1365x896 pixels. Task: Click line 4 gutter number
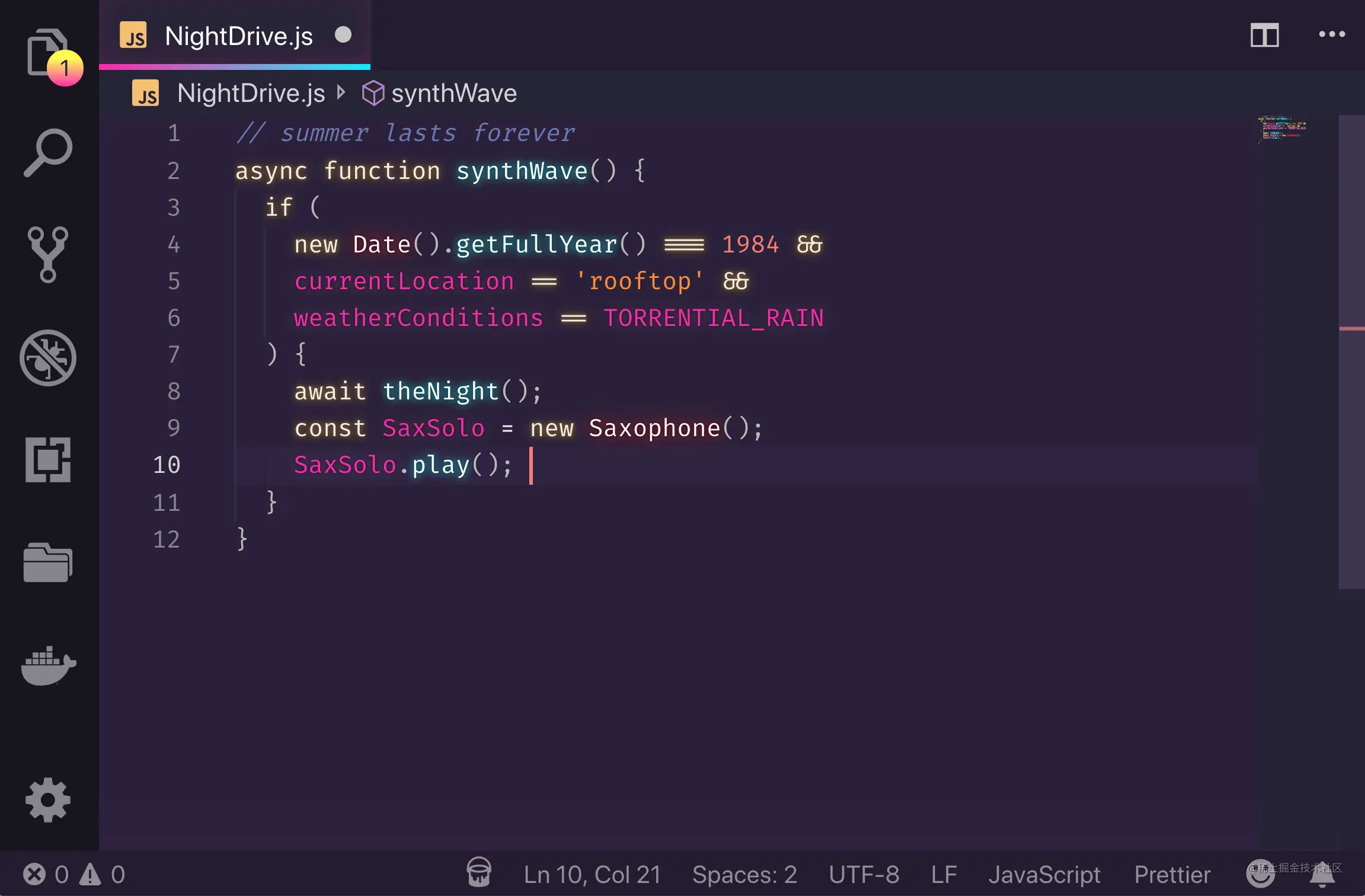pos(173,245)
